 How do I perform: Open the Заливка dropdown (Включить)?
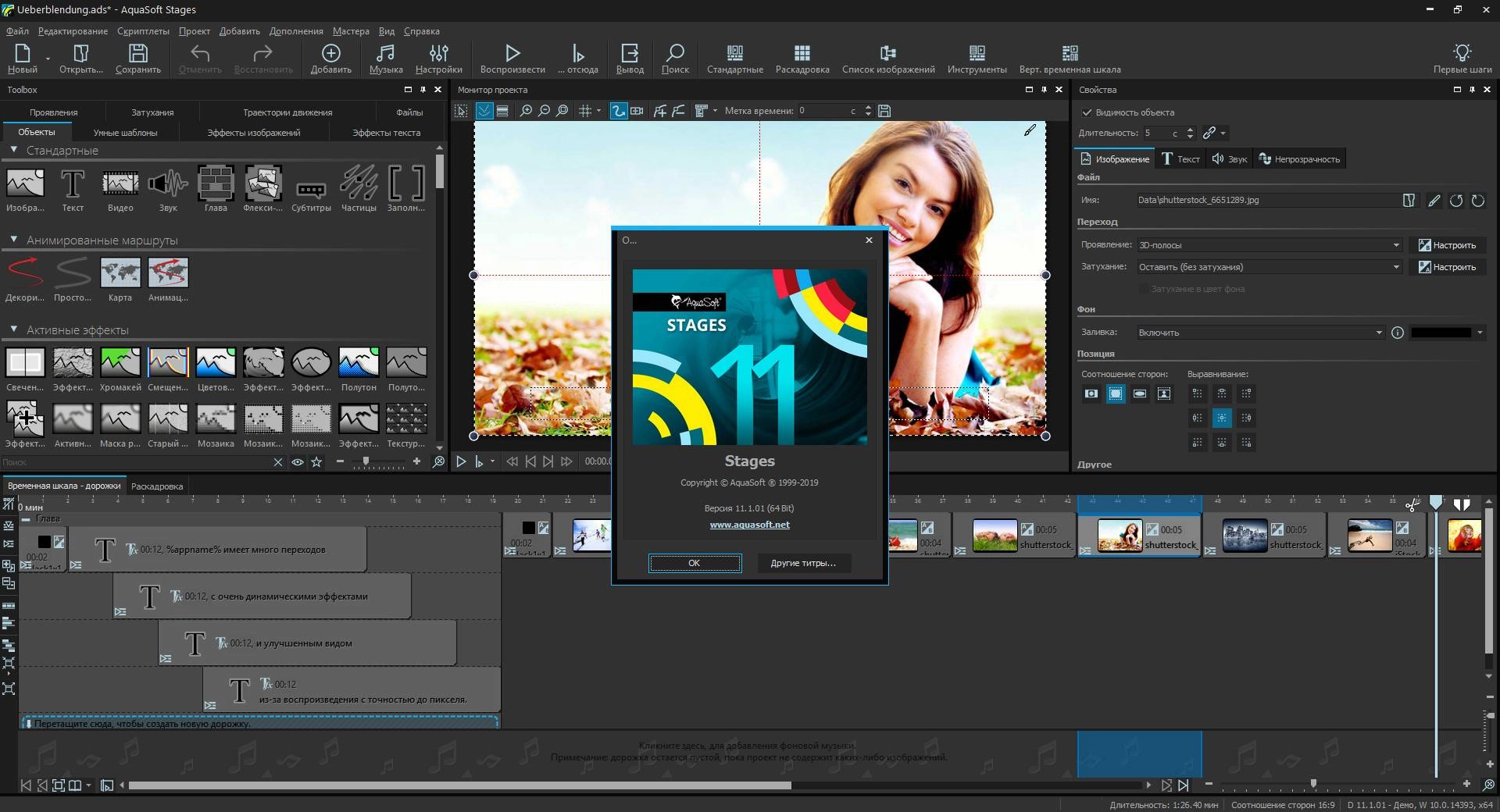[1261, 333]
